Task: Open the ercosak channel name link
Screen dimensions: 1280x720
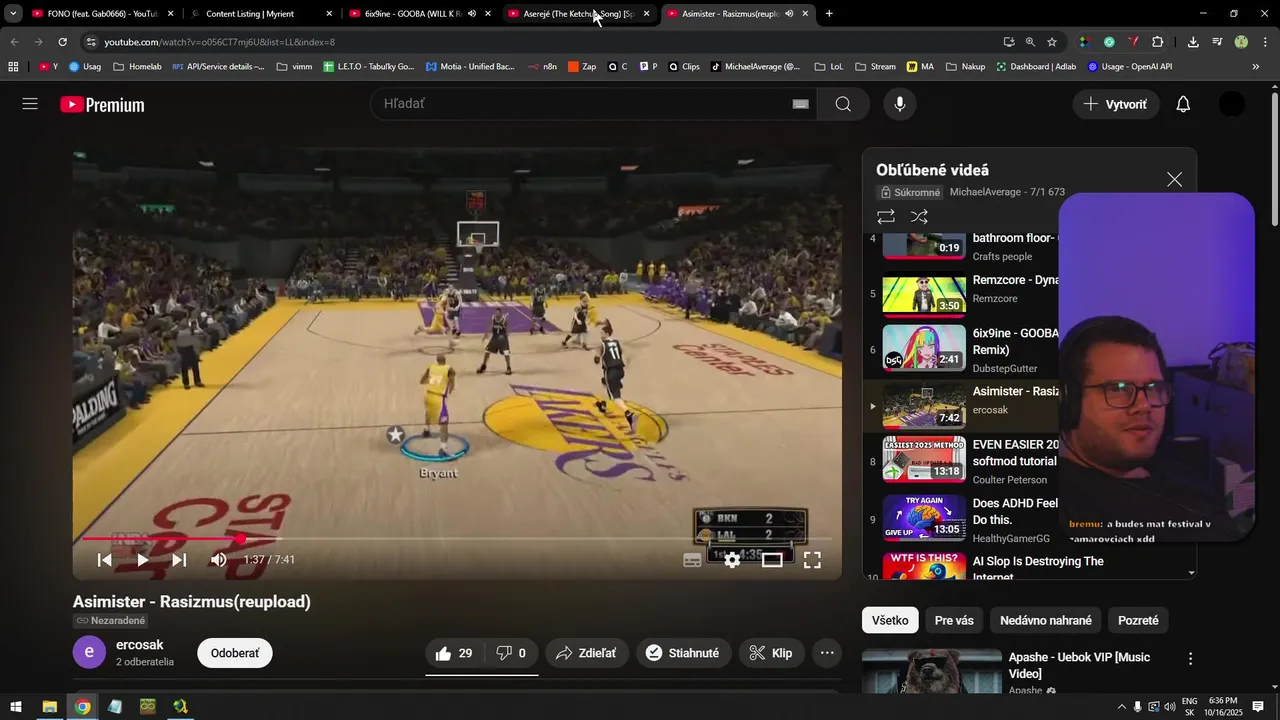Action: tap(140, 645)
